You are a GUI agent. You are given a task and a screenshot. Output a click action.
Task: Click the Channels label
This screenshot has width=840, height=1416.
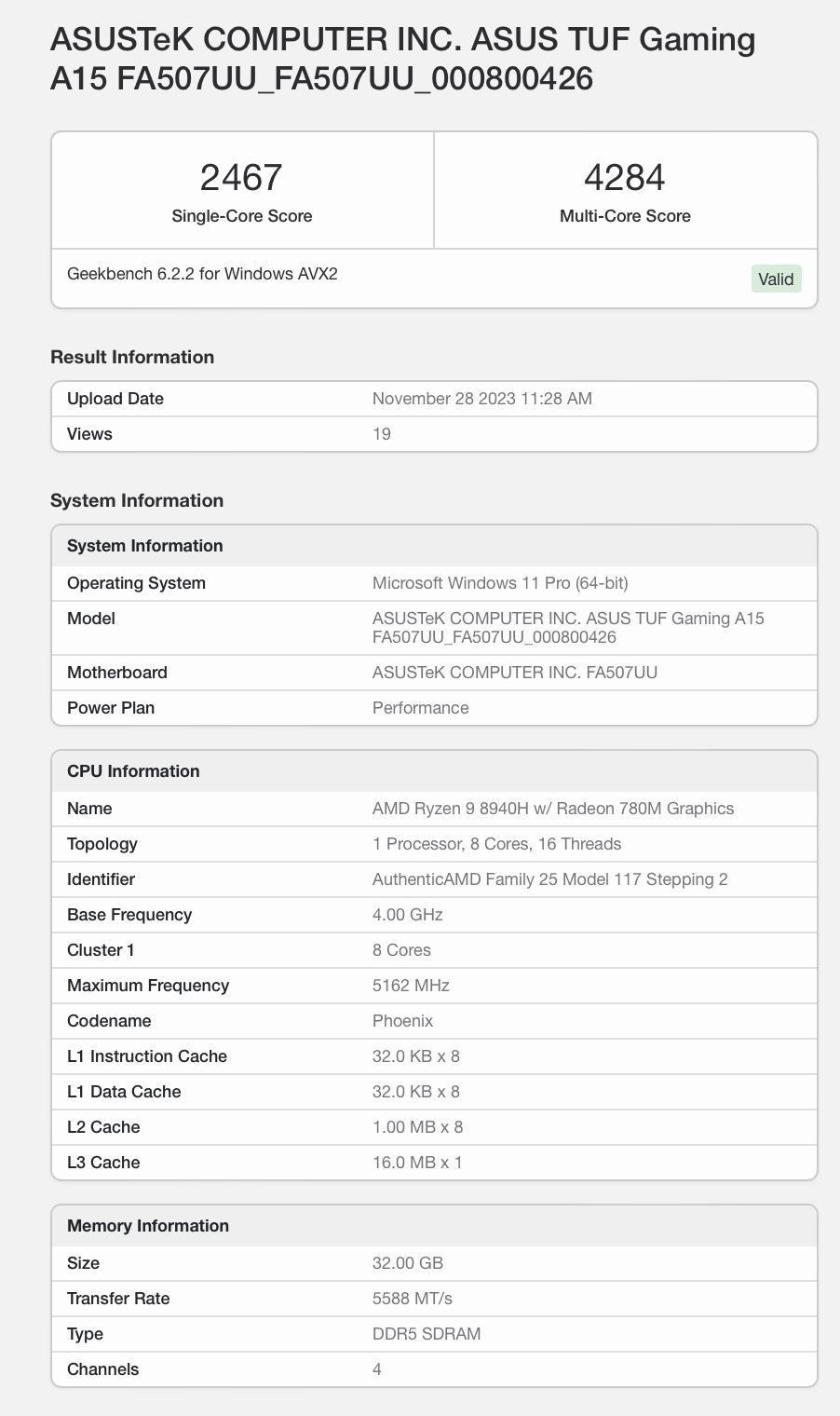coord(102,1369)
